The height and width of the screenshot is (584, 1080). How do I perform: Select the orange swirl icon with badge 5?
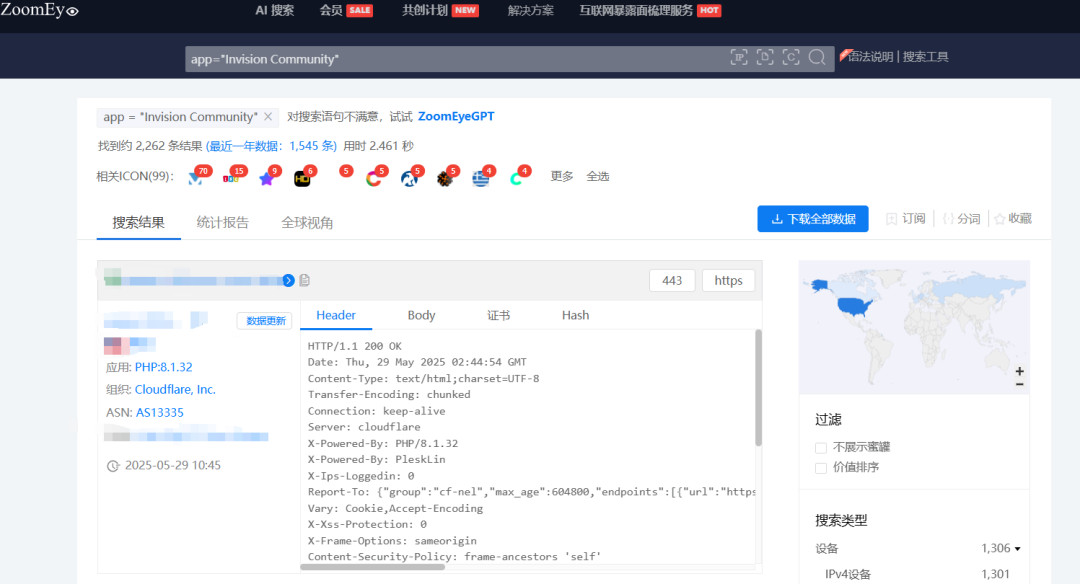coord(373,178)
